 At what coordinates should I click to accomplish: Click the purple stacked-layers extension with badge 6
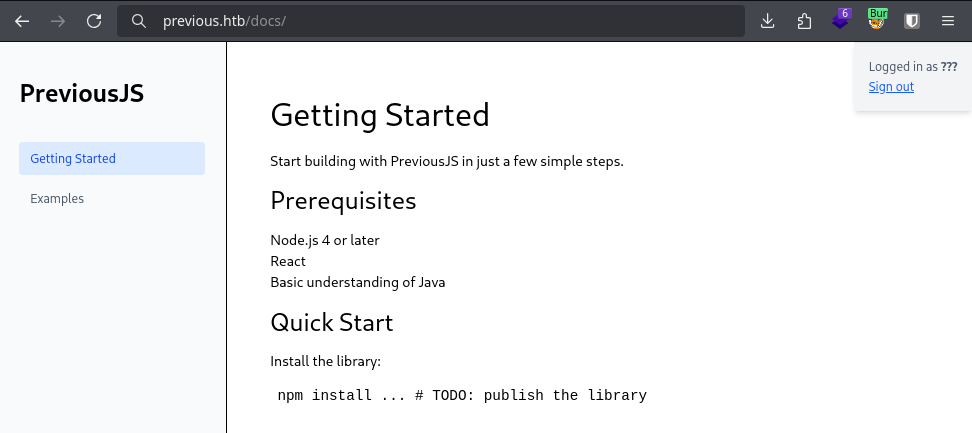click(x=841, y=20)
